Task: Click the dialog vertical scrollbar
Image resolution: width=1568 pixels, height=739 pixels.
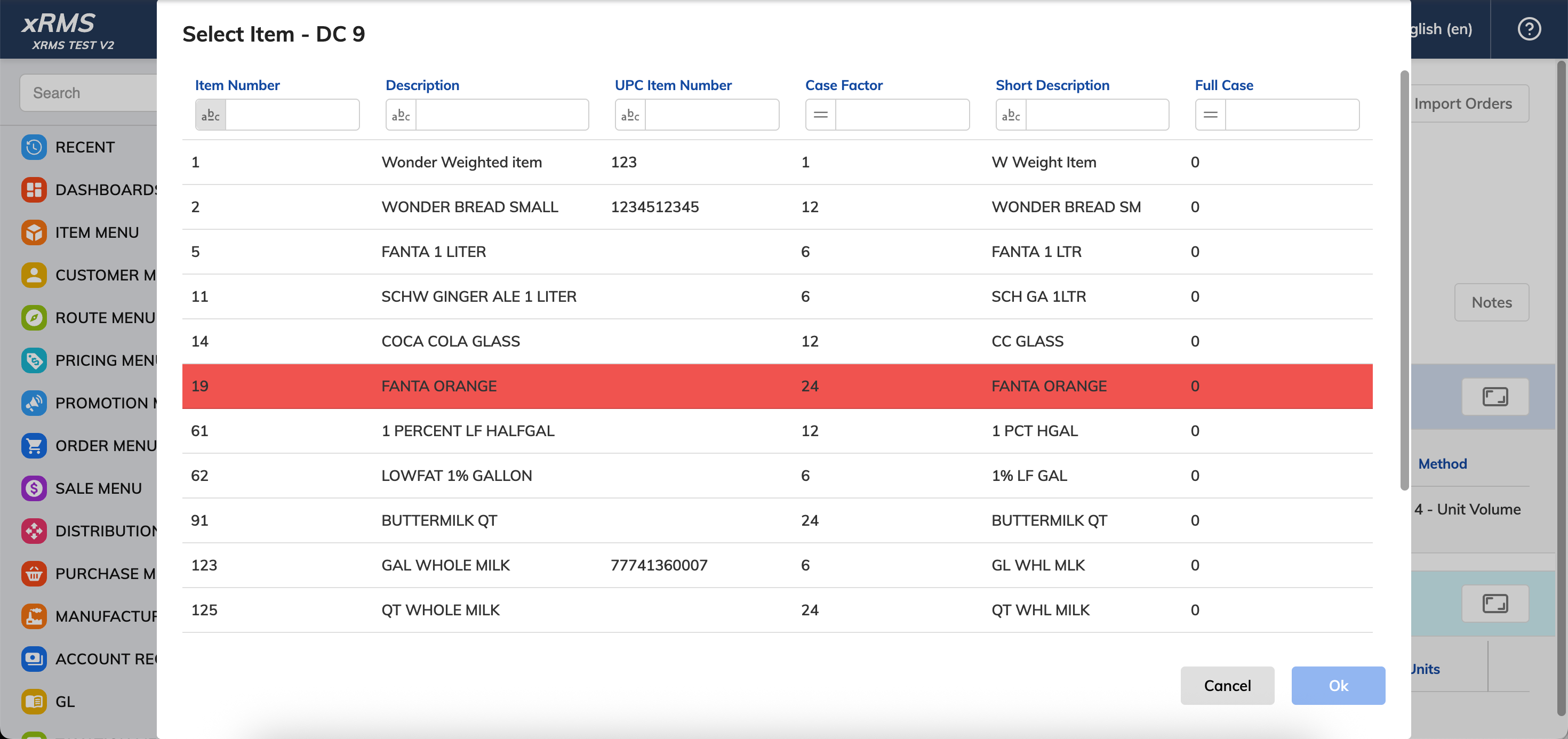Action: pyautogui.click(x=1404, y=280)
